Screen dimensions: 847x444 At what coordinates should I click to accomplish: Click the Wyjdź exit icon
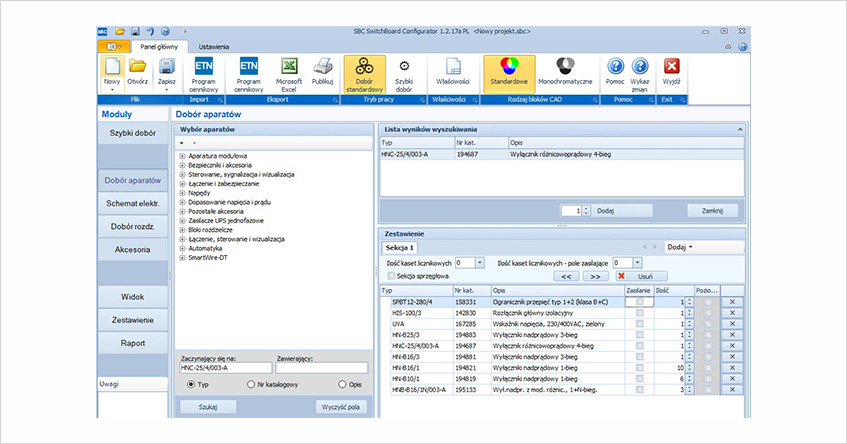[671, 73]
